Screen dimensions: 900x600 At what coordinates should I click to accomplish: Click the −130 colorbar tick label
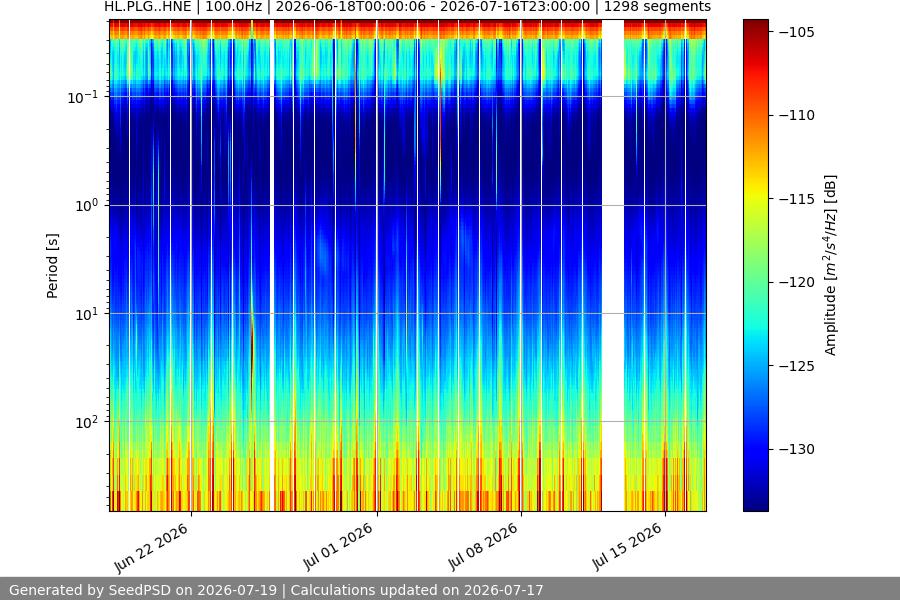pos(797,449)
